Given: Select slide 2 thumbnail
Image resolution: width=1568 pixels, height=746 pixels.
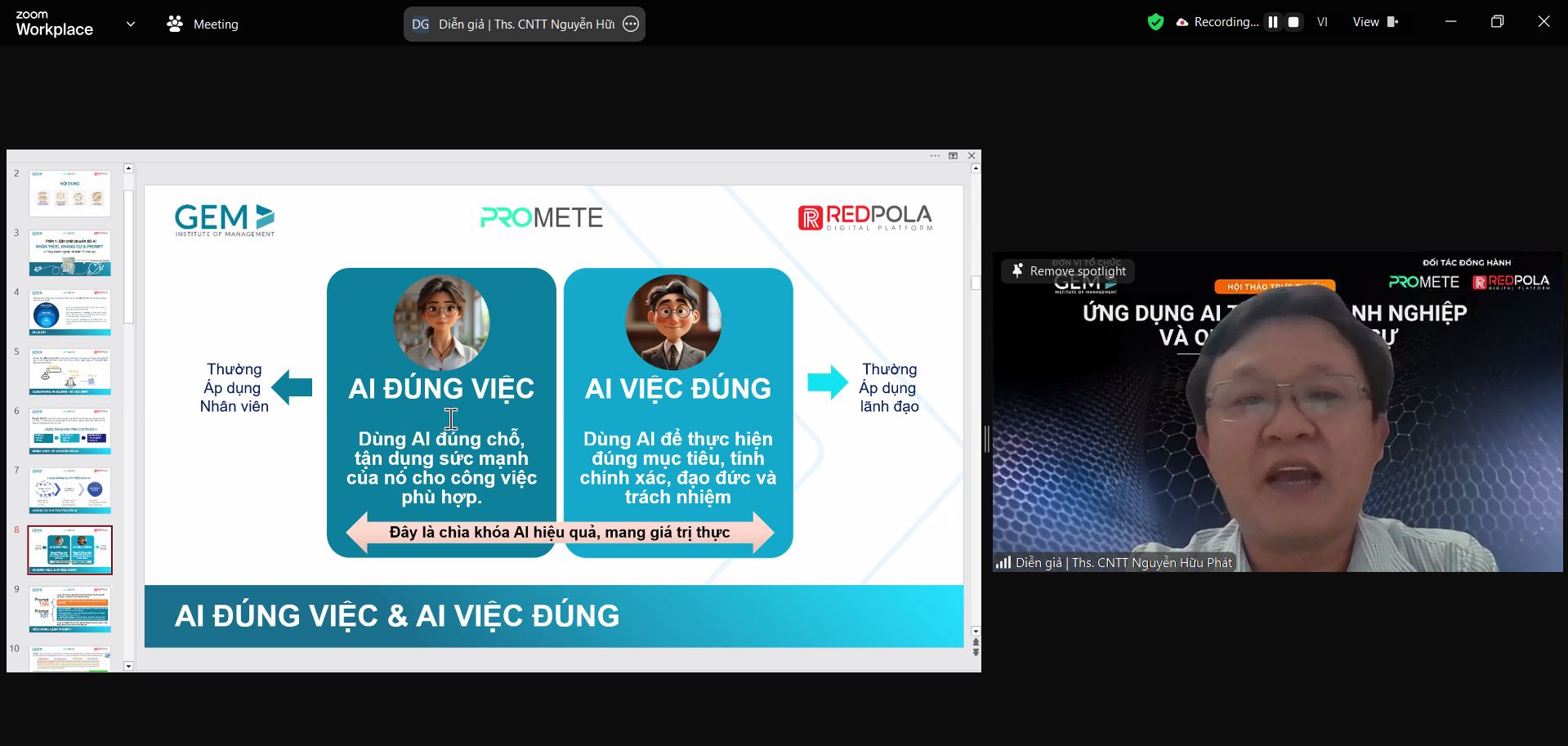Looking at the screenshot, I should pyautogui.click(x=69, y=194).
